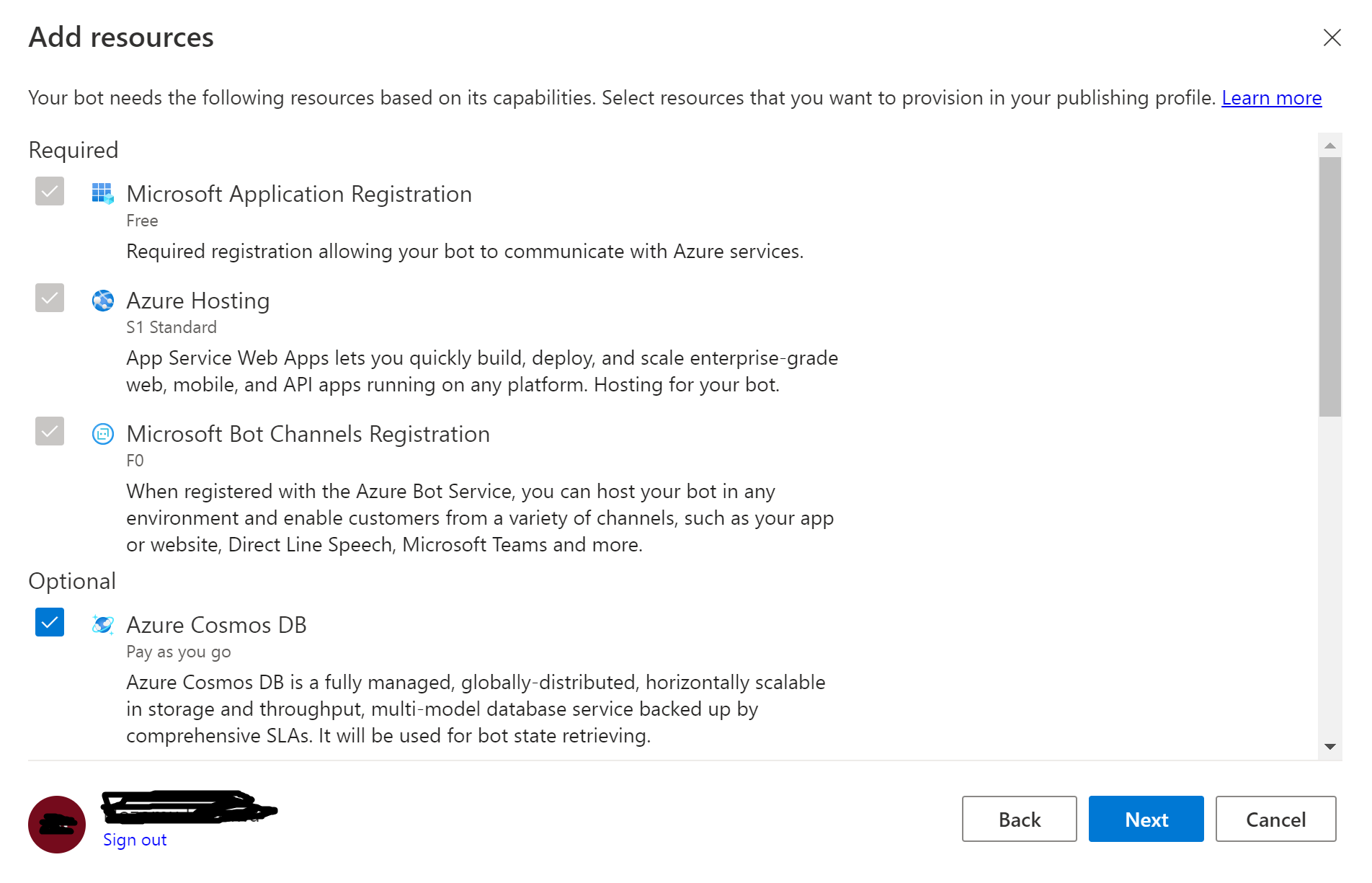
Task: Click the Bot Channels Registration icon
Action: (102, 433)
